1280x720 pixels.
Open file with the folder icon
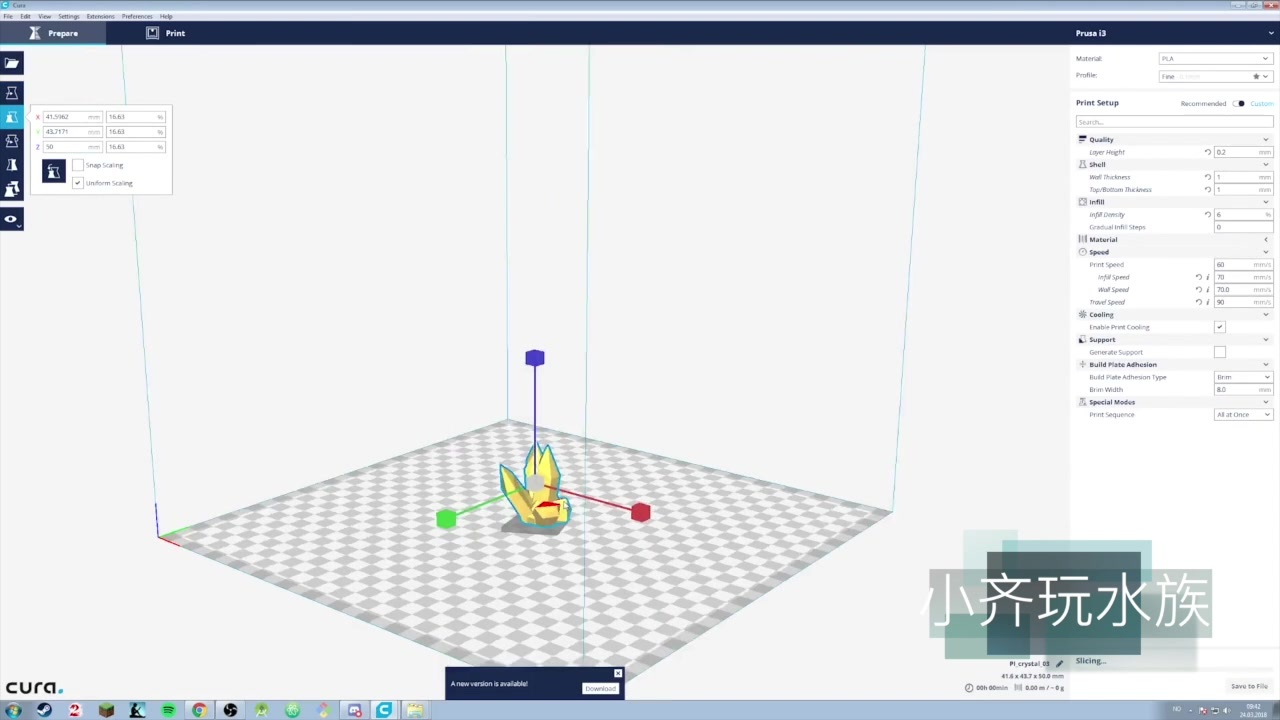pyautogui.click(x=12, y=63)
